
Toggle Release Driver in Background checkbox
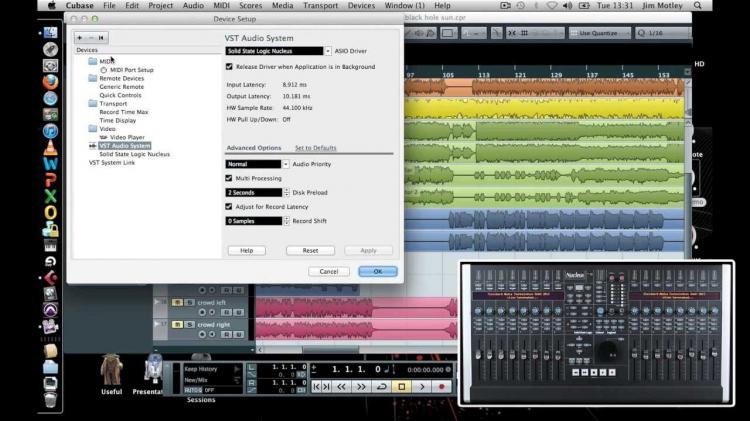229,66
